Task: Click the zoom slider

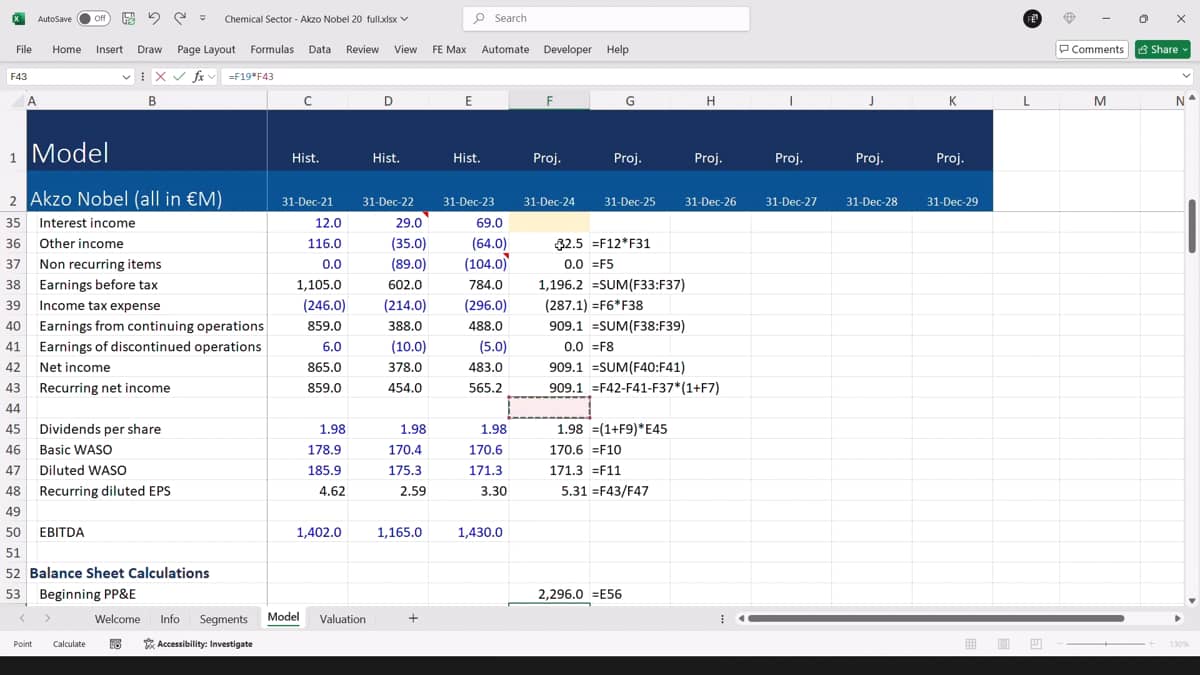Action: coord(1106,644)
